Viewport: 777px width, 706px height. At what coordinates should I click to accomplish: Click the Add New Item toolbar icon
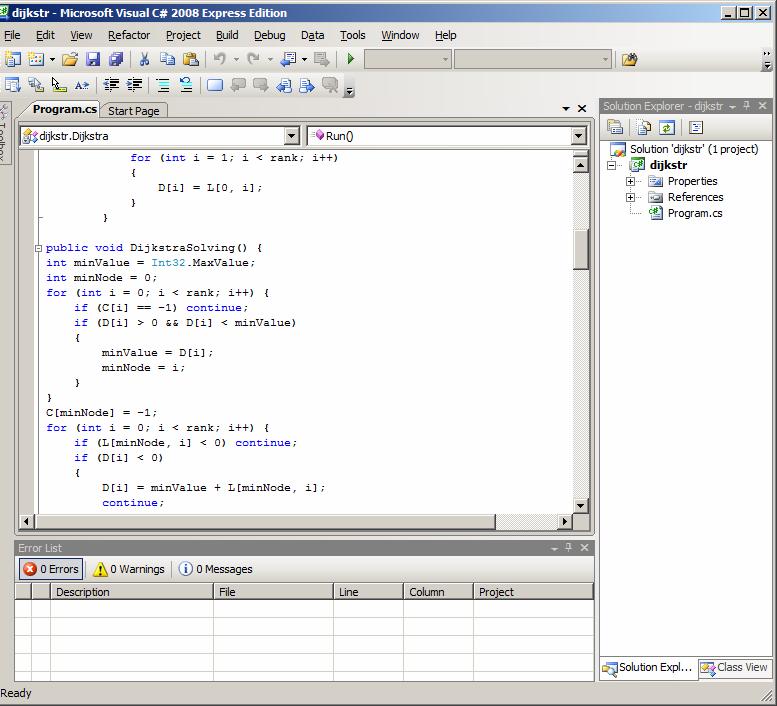(36, 59)
